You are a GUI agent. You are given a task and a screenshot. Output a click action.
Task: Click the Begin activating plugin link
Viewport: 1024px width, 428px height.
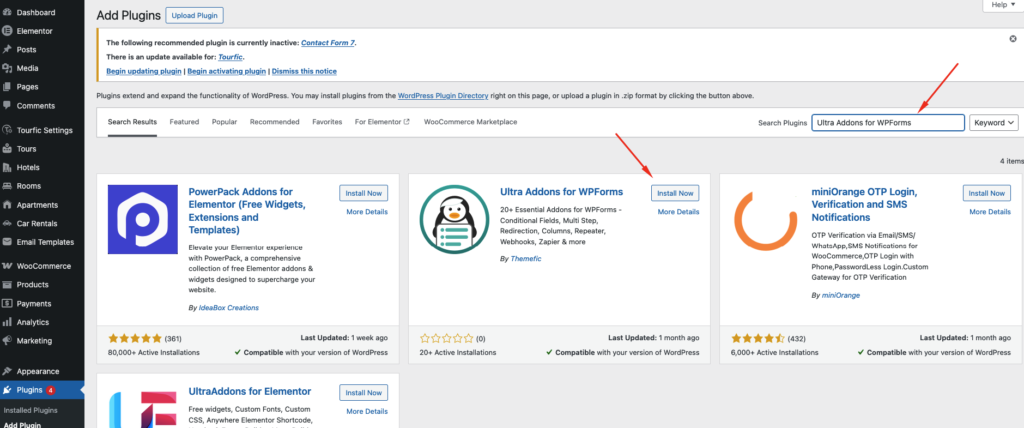[226, 72]
